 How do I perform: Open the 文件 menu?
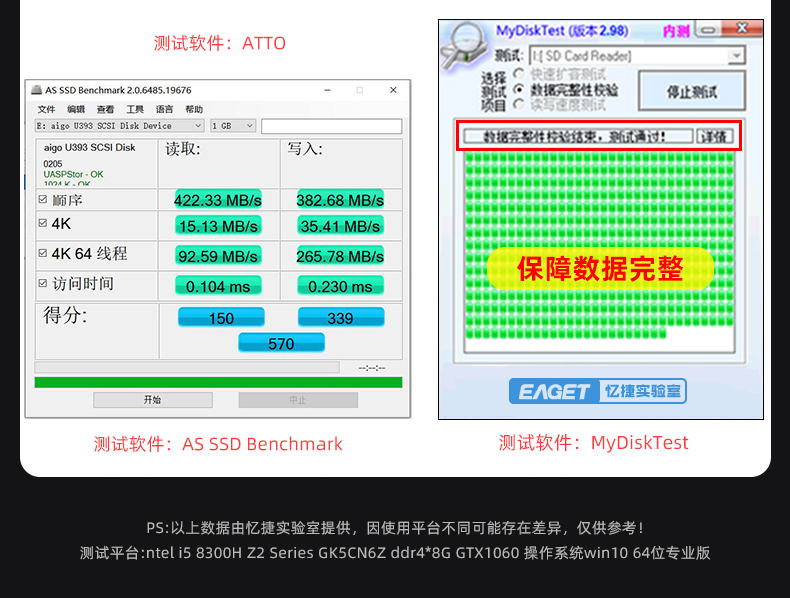pos(46,109)
